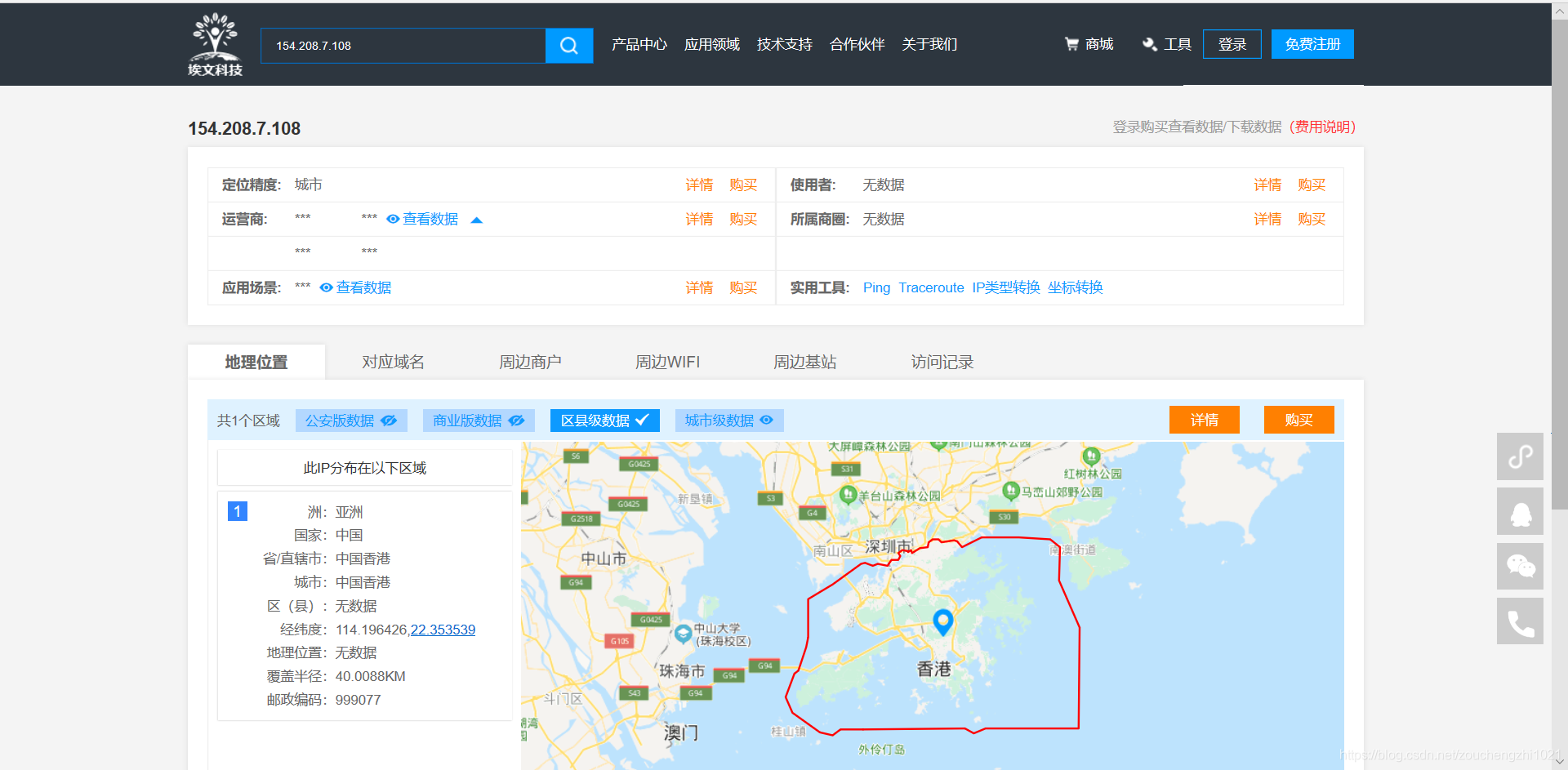Open WeChat contact icon in side panel
This screenshot has width=1568, height=770.
[1520, 567]
